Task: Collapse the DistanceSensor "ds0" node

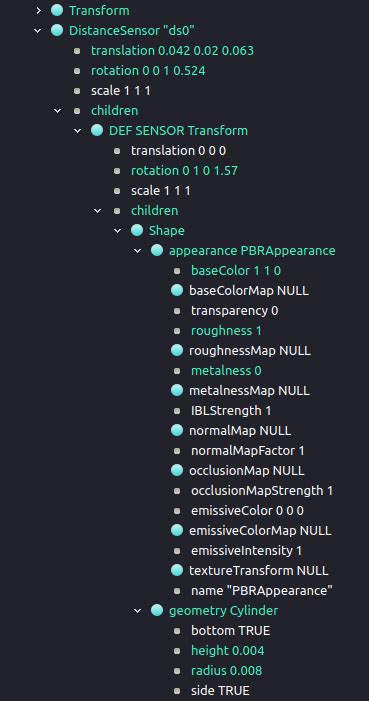Action: click(x=38, y=30)
